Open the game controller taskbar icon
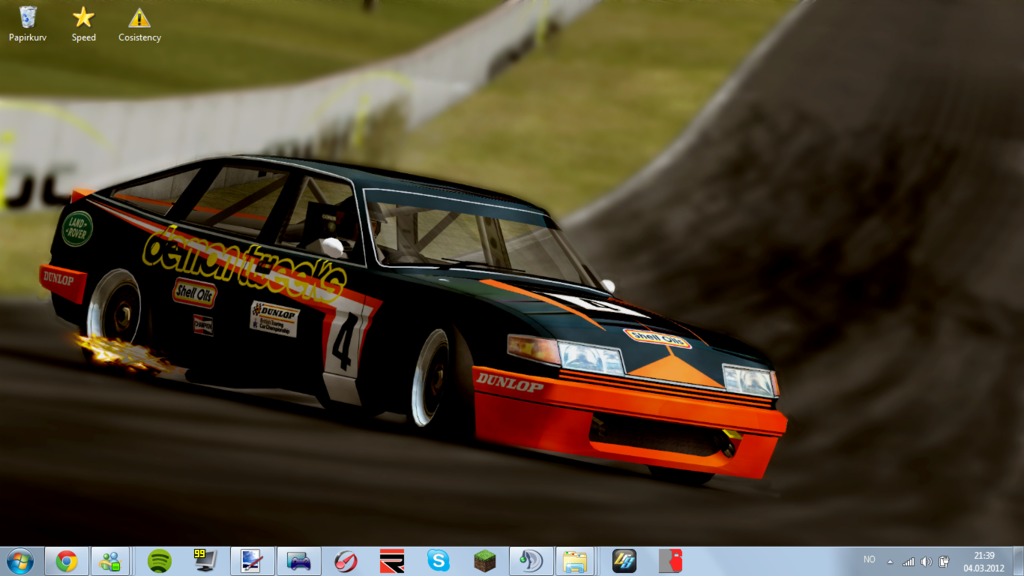1024x576 pixels. point(298,561)
